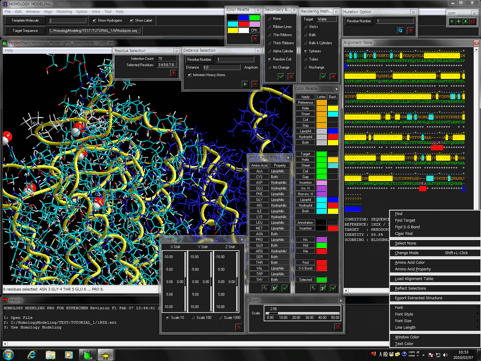The image size is (481, 361).
Task: Run Distance Selection with green arrow icon
Action: pyautogui.click(x=245, y=84)
